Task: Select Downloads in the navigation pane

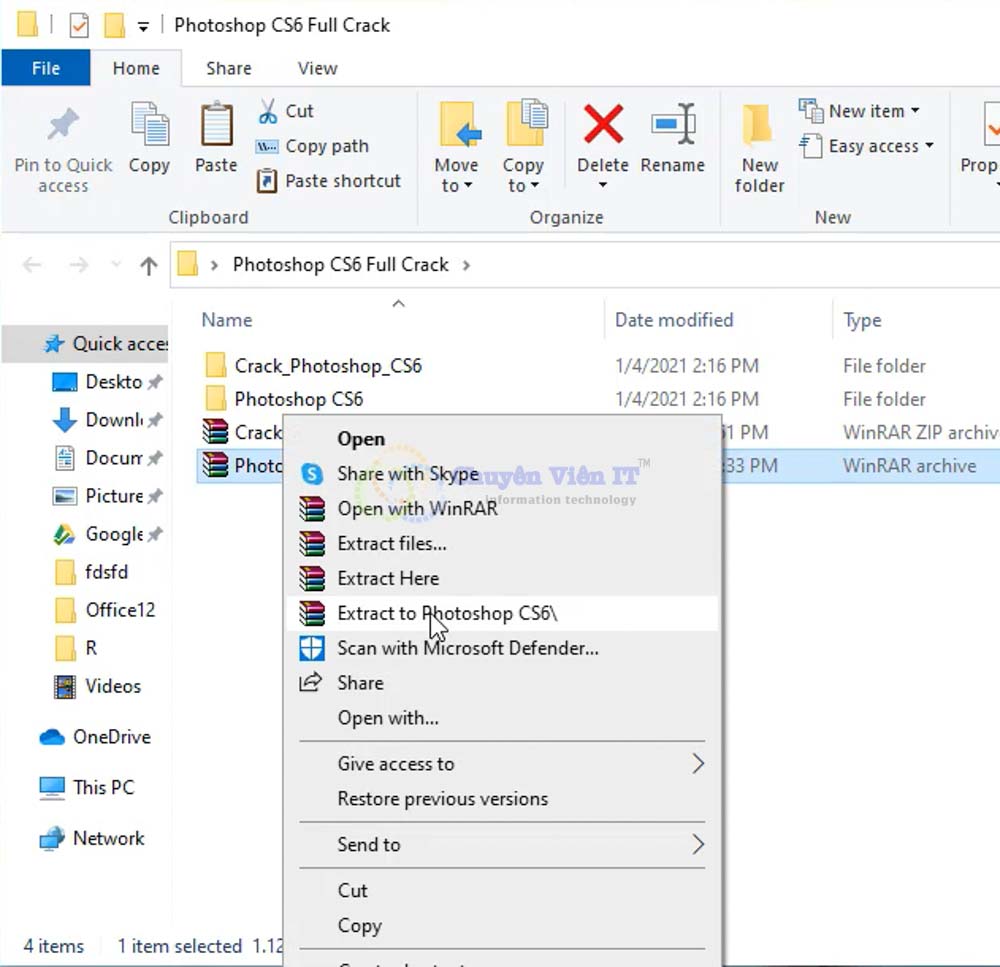Action: (x=112, y=420)
